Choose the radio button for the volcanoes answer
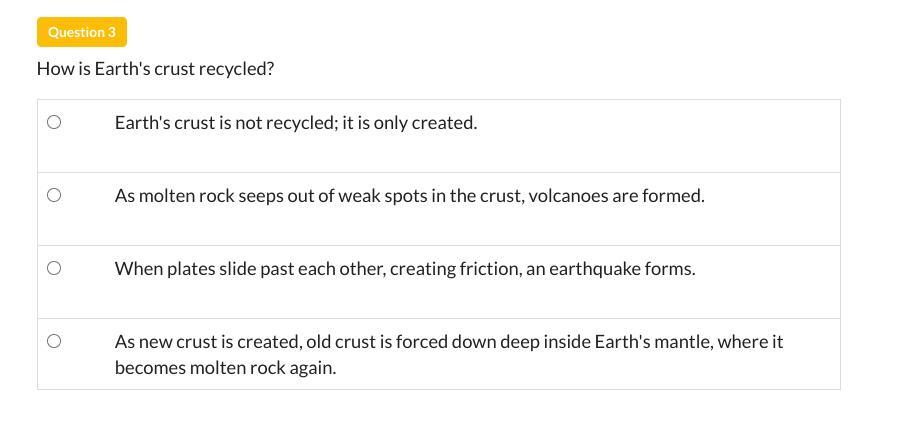916x434 pixels. tap(54, 195)
